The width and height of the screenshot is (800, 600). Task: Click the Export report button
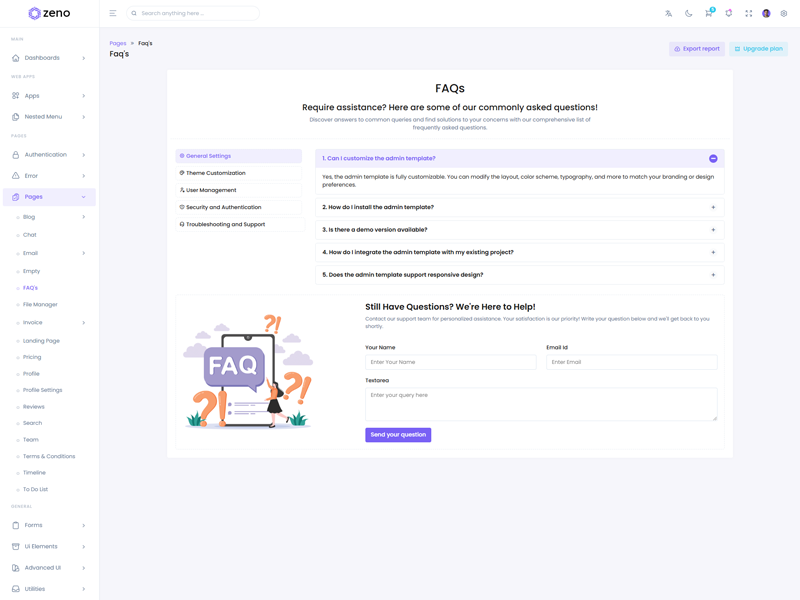(697, 49)
